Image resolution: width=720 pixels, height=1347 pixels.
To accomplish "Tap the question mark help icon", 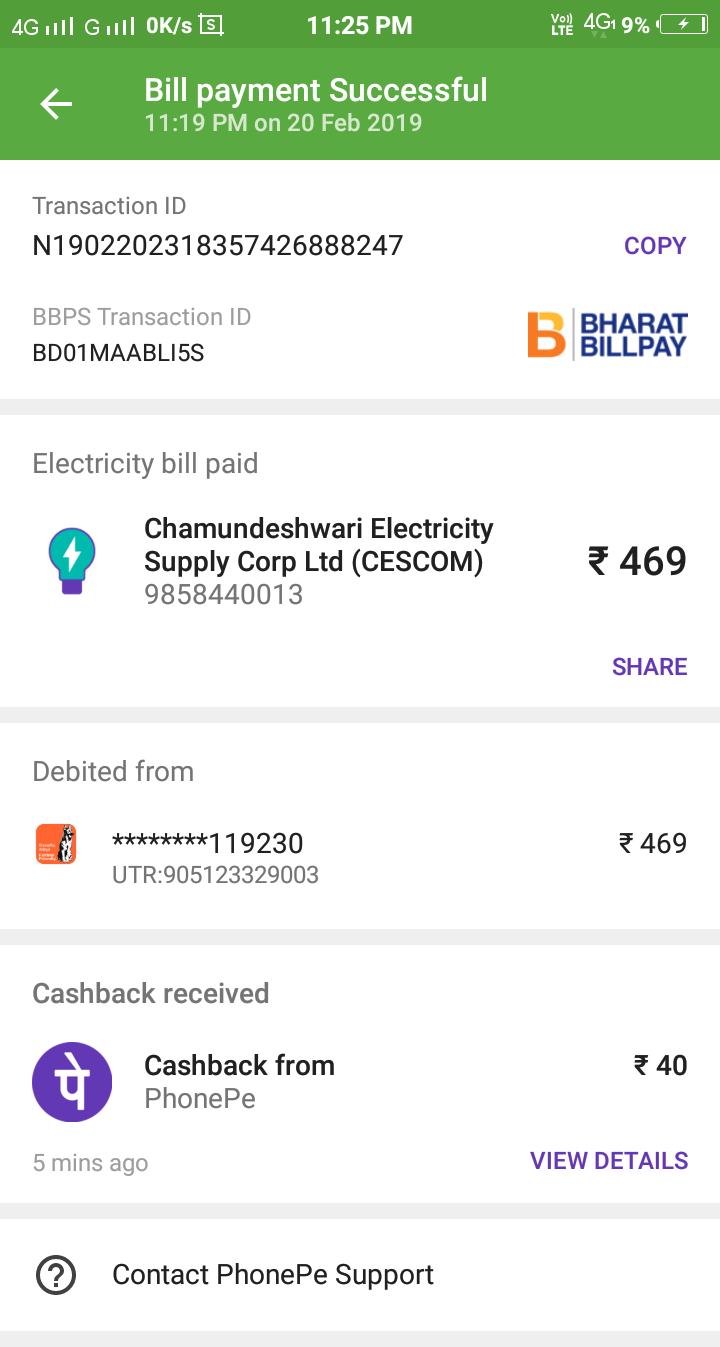I will 56,1275.
